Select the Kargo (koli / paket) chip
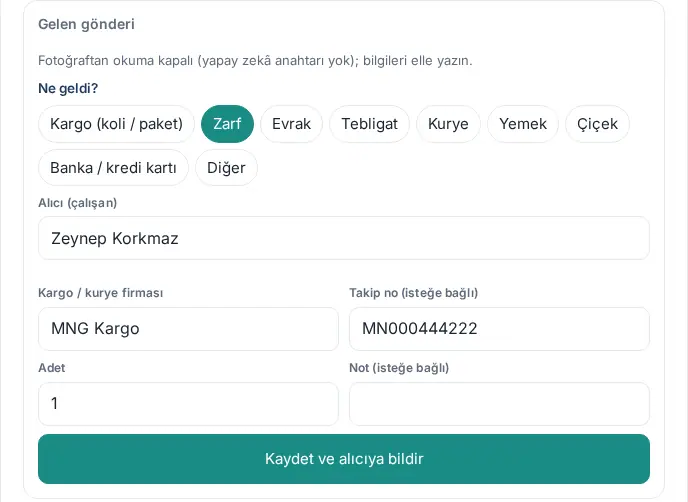This screenshot has height=502, width=688. click(116, 124)
